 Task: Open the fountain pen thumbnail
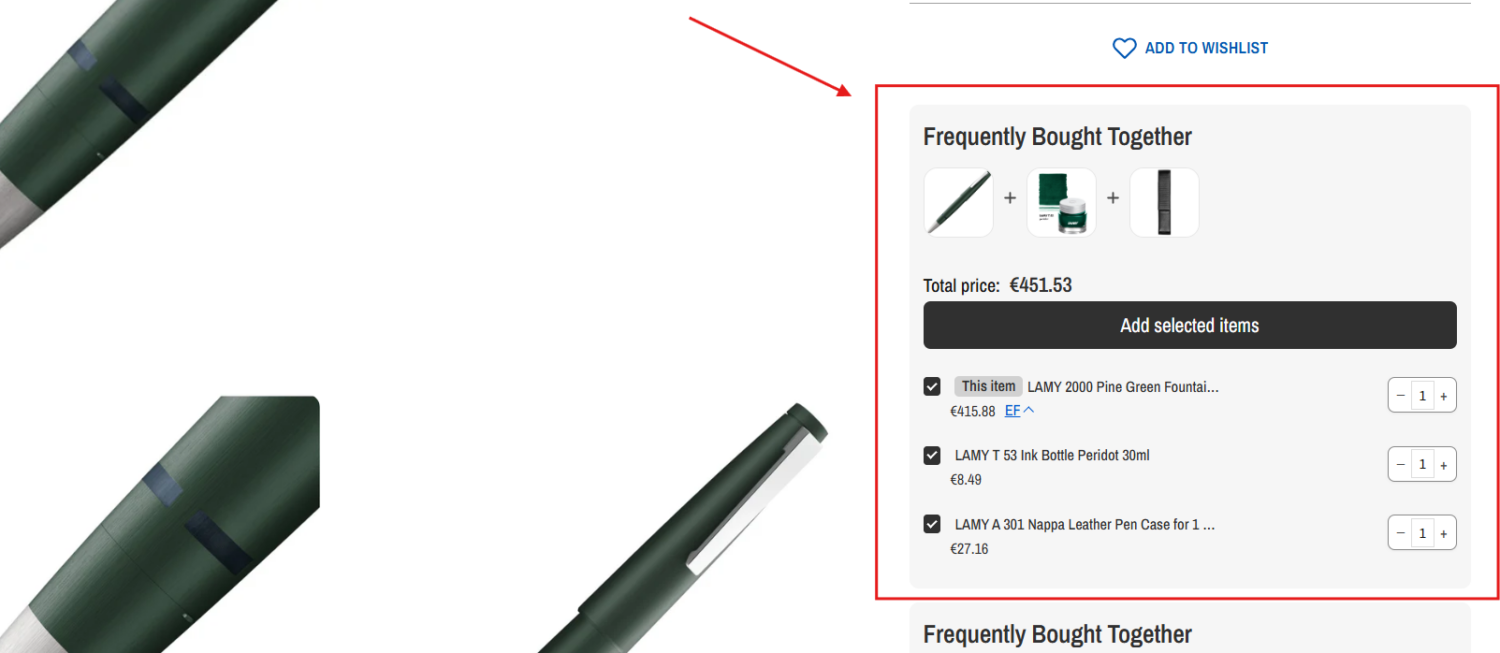coord(958,202)
